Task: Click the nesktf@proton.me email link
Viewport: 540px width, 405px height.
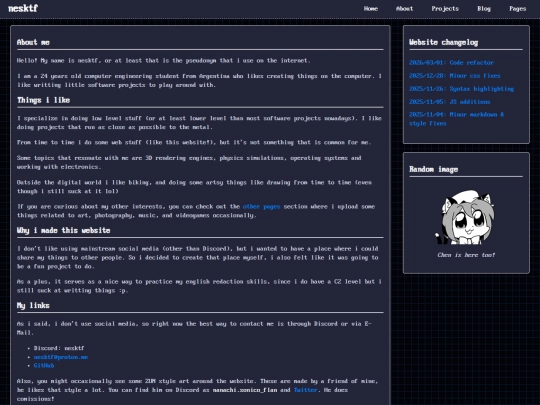Action: point(61,357)
